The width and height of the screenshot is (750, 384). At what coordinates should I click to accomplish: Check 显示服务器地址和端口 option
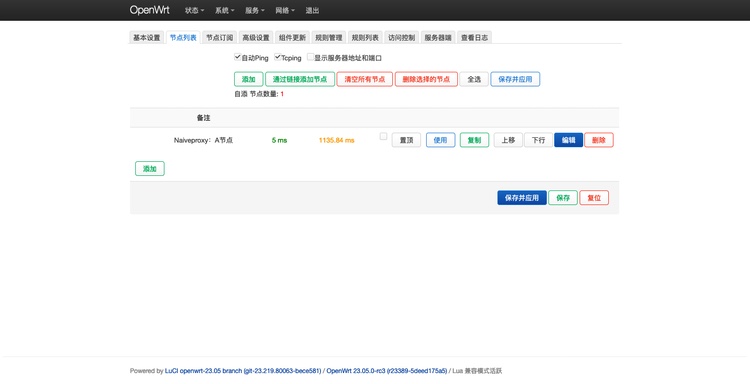click(x=310, y=57)
